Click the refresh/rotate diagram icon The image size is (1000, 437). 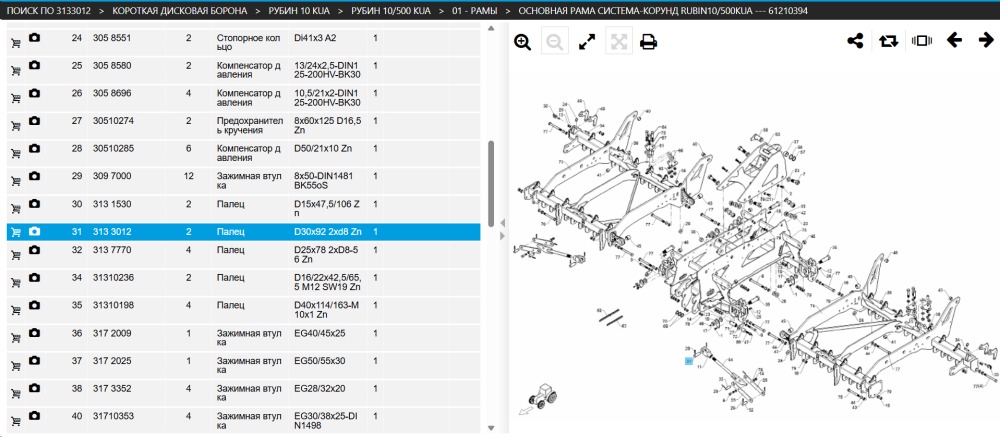click(x=888, y=41)
